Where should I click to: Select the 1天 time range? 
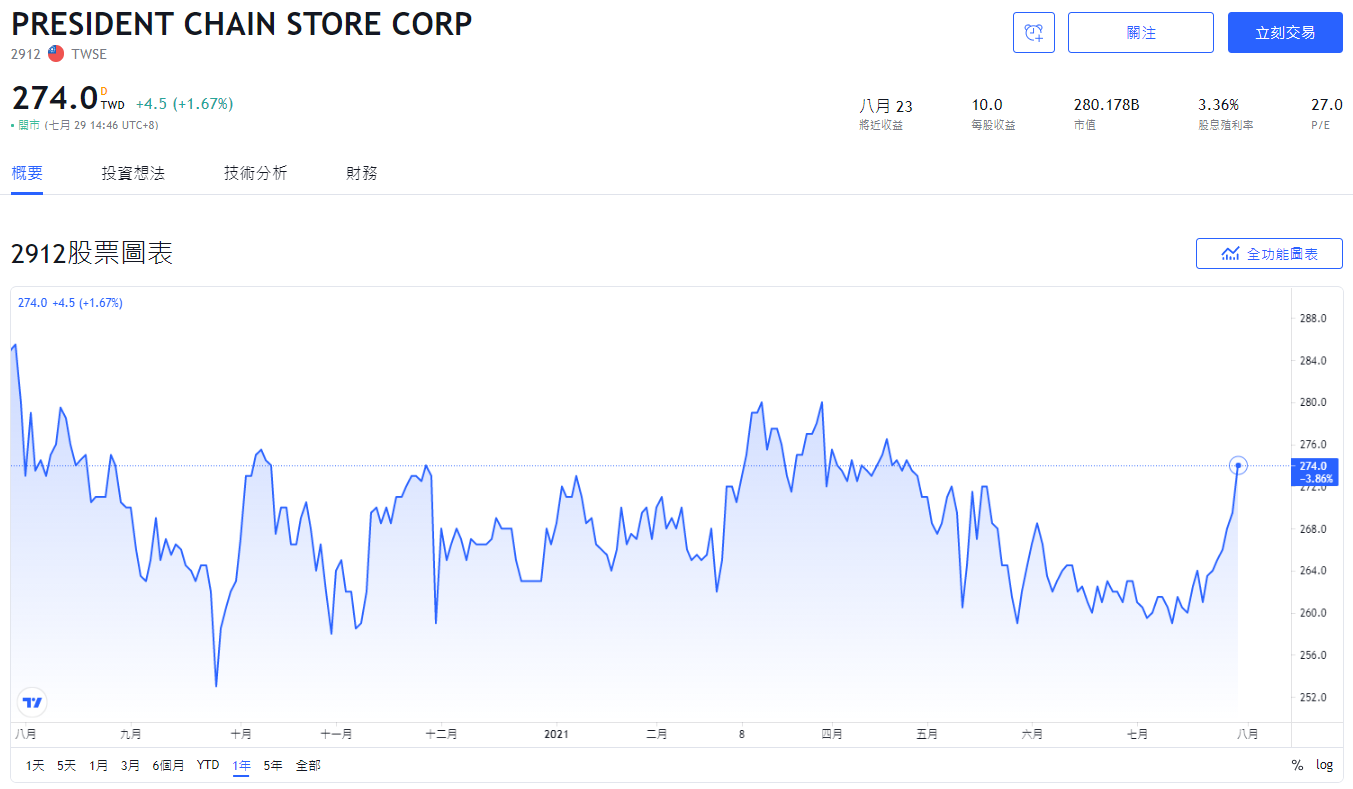(x=35, y=765)
